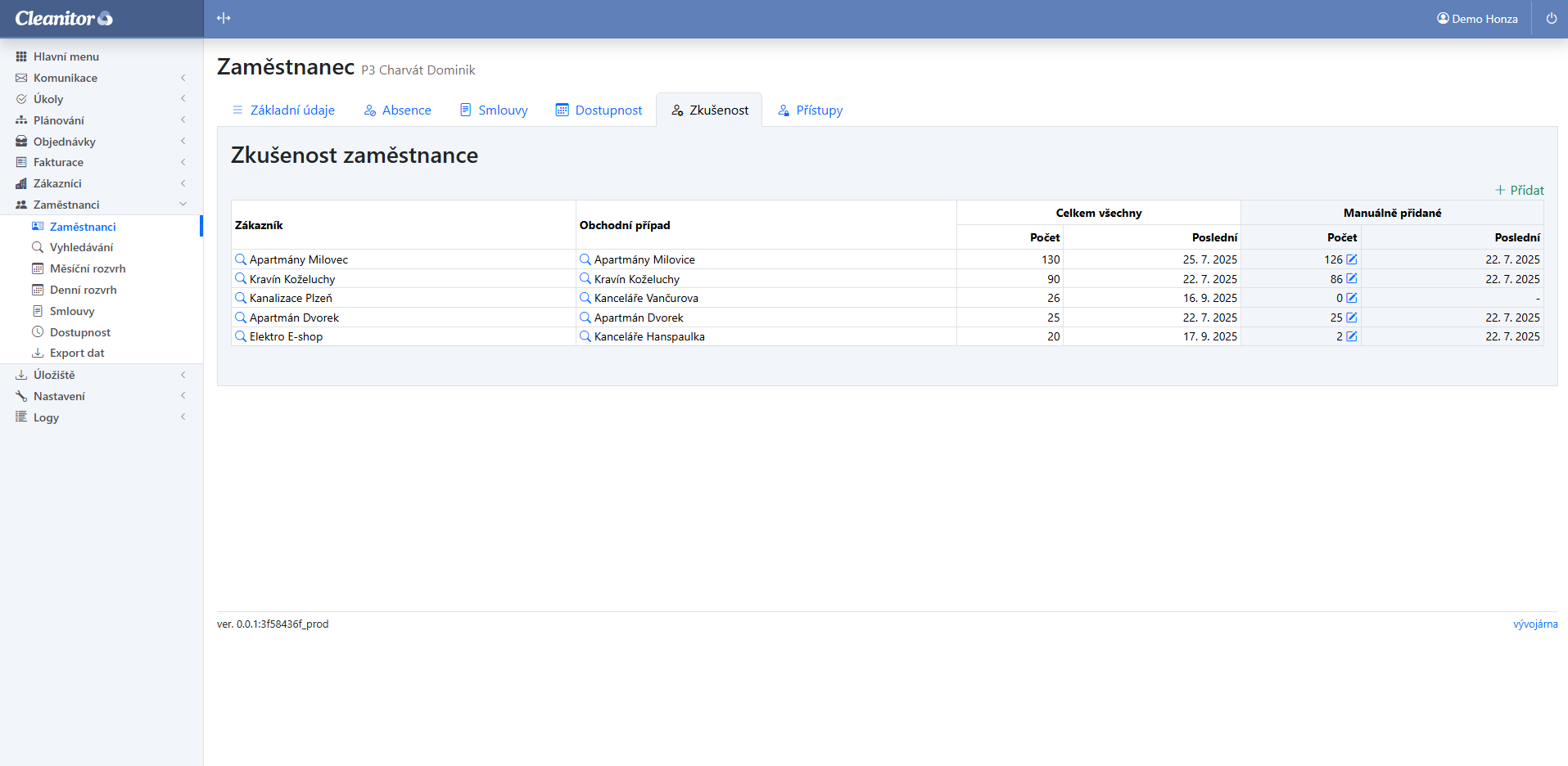Screen dimensions: 1568x766
Task: Open magnifier icon next to Kravín Koželuchy customer
Action: tap(241, 279)
